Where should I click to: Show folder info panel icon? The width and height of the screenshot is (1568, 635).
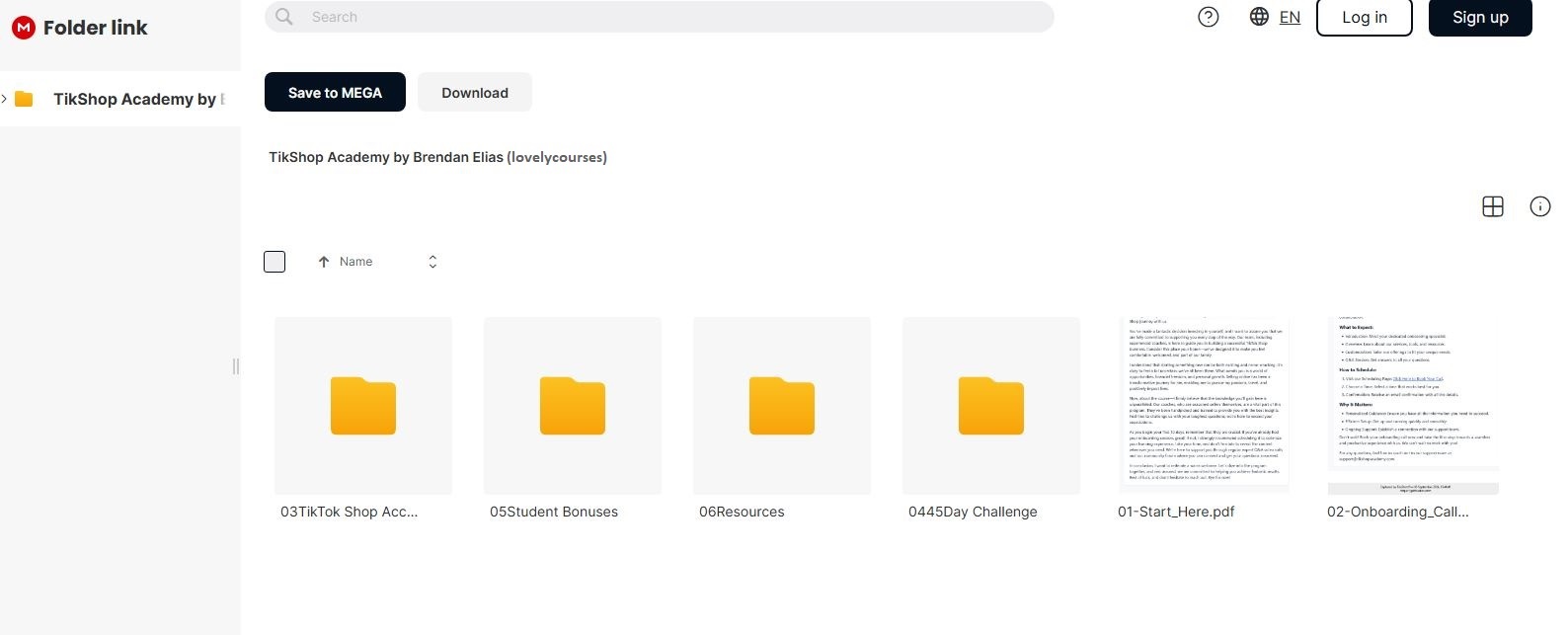click(1539, 206)
